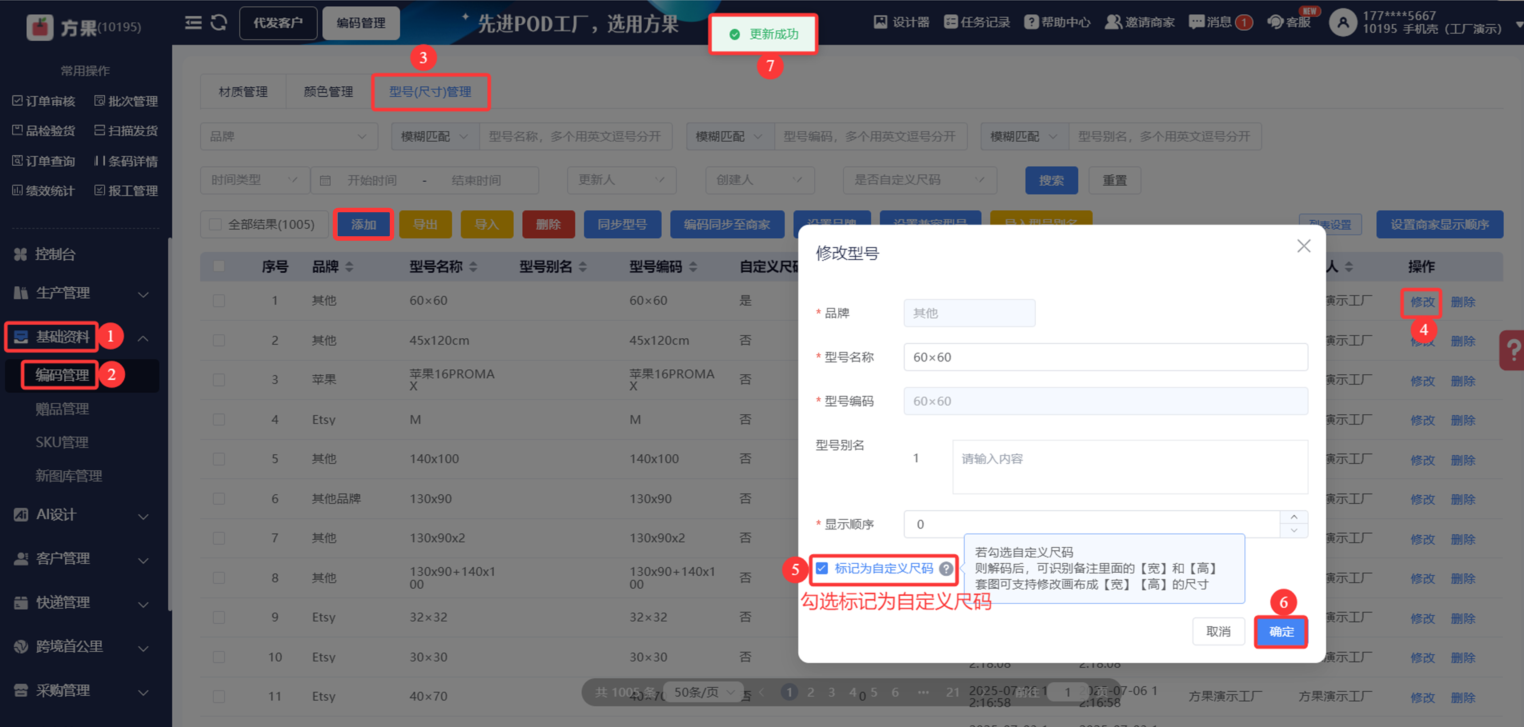Go to SKU管理 in the sidebar
This screenshot has width=1524, height=727.
click(x=63, y=443)
